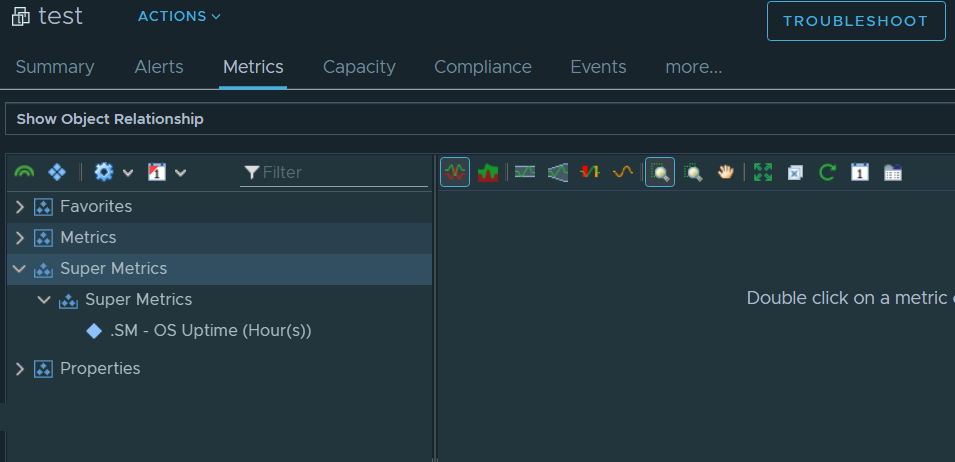
Task: Click the TROUBLESHOOT button
Action: (856, 21)
